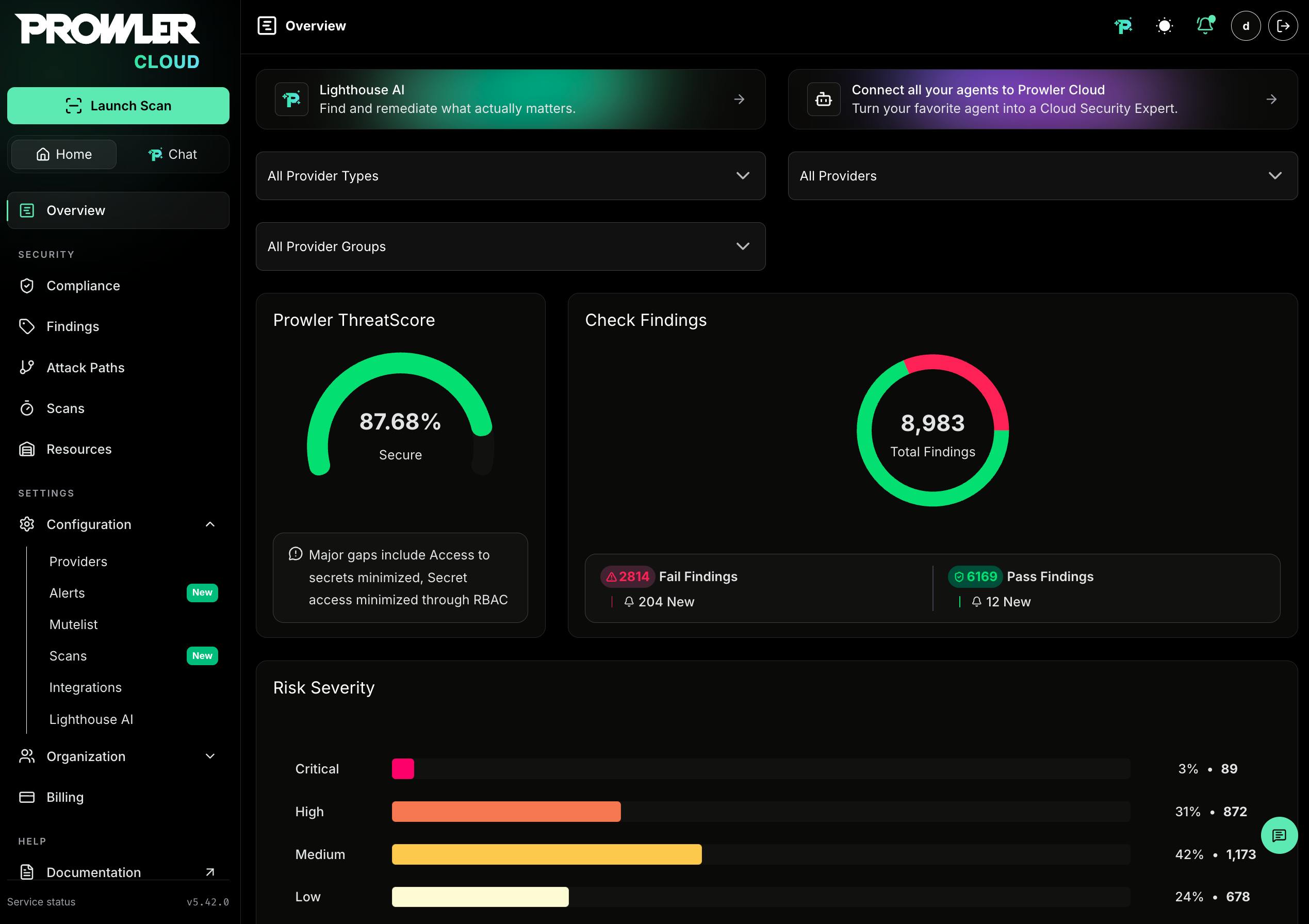Screen dimensions: 1309x924
Task: Select Overview in the sidebar
Action: click(118, 210)
